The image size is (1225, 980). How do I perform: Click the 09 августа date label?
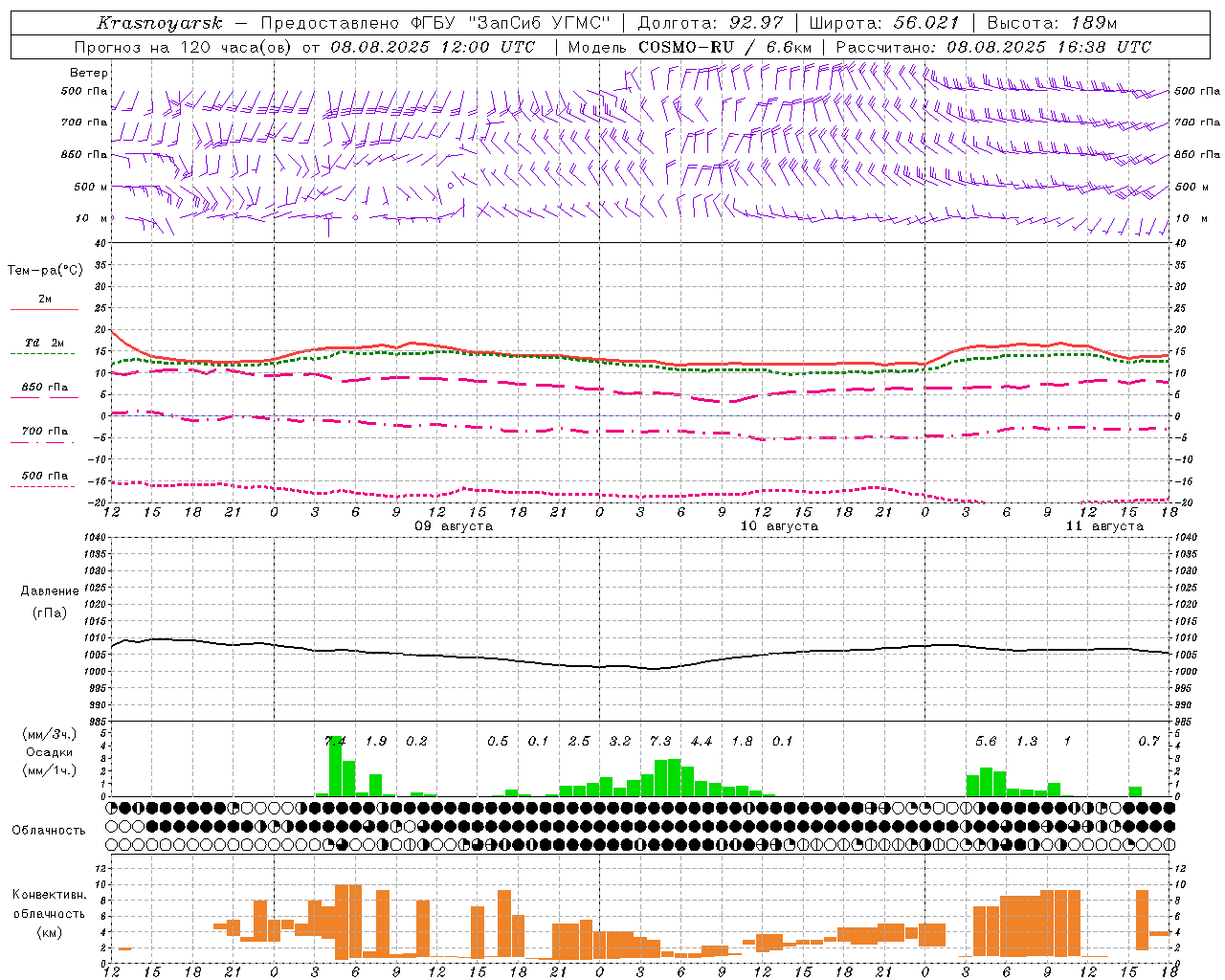[x=454, y=526]
